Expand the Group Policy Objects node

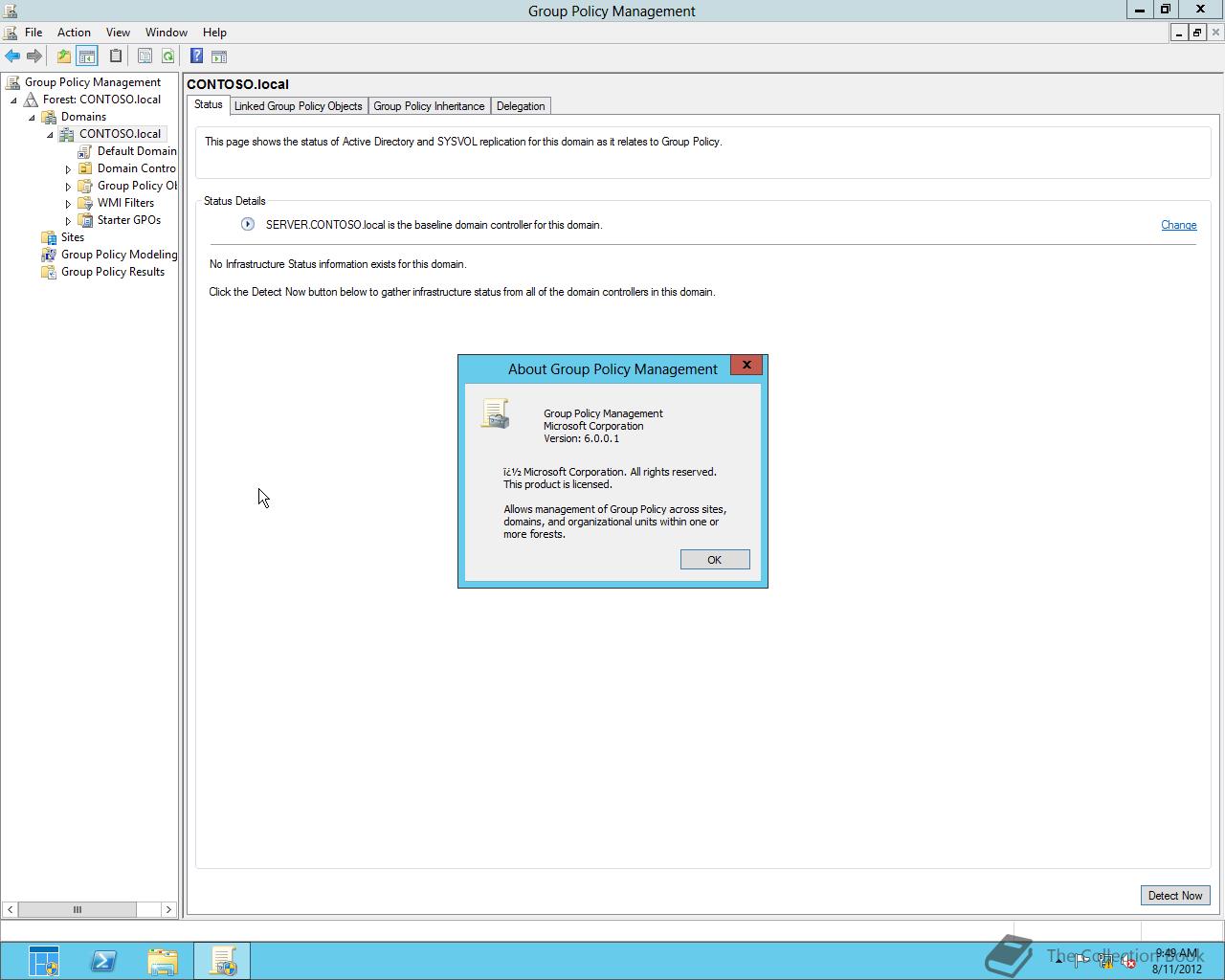click(x=68, y=187)
